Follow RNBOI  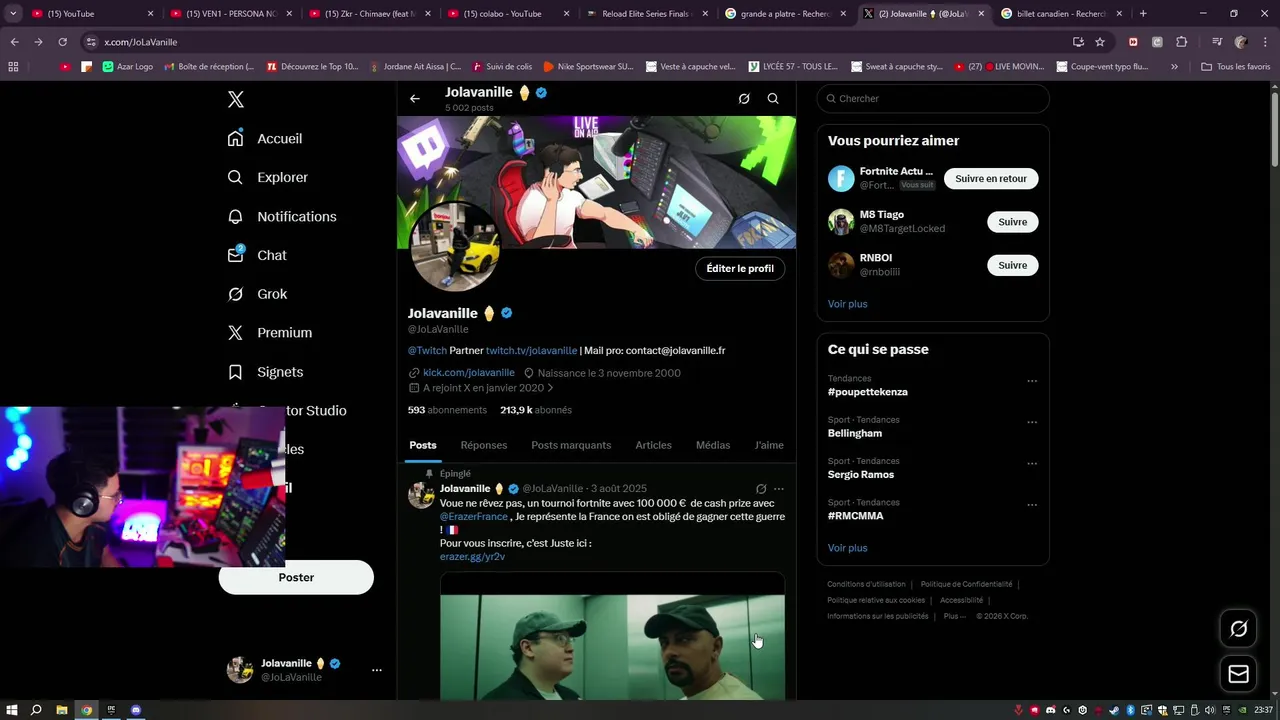click(x=1012, y=265)
